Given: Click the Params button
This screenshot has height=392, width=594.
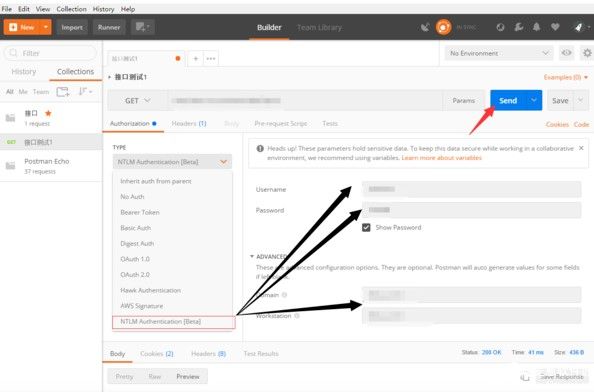Looking at the screenshot, I should click(x=464, y=101).
